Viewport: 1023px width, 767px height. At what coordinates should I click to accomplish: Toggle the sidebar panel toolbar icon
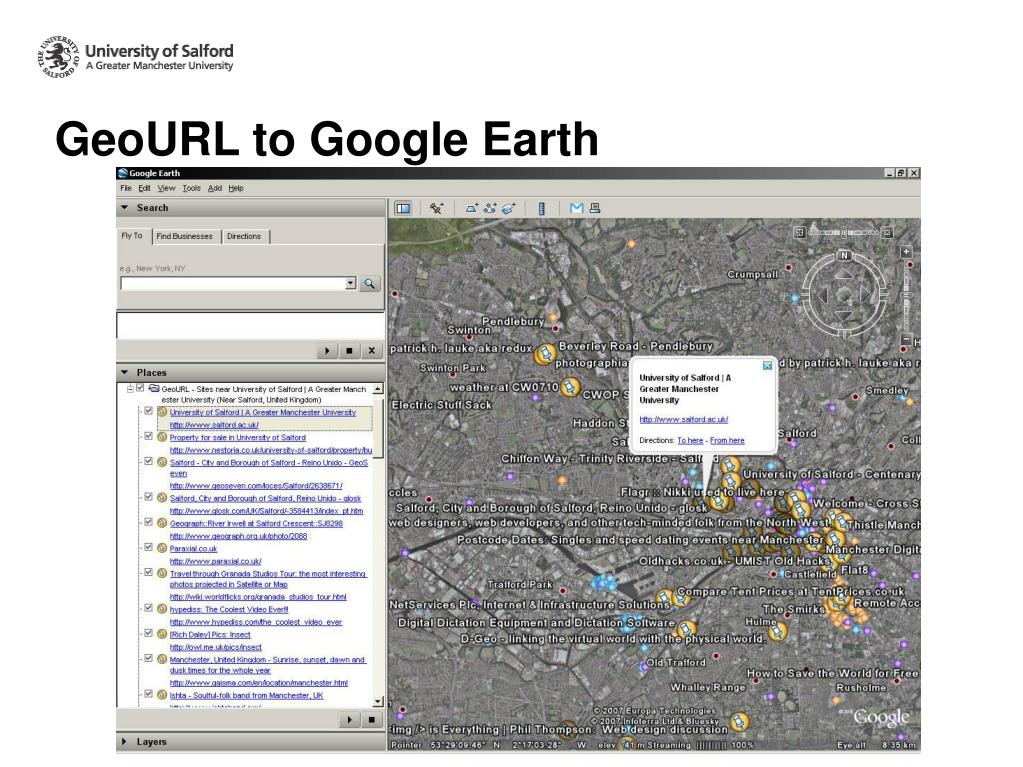click(403, 209)
